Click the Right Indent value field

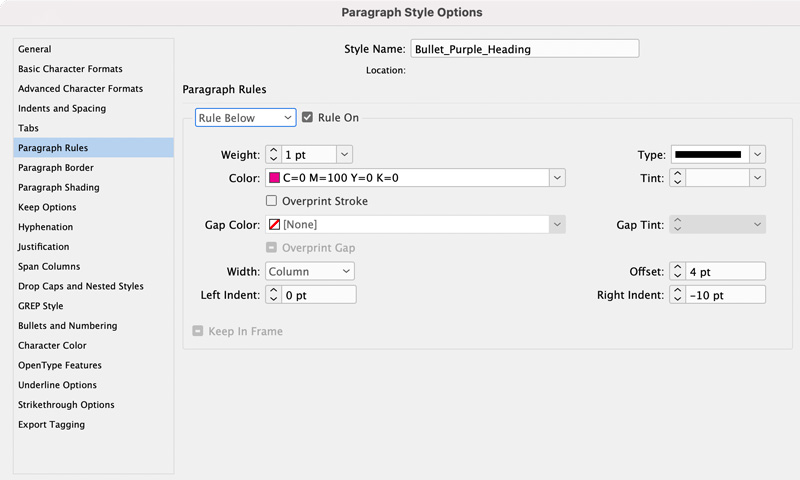tap(726, 295)
